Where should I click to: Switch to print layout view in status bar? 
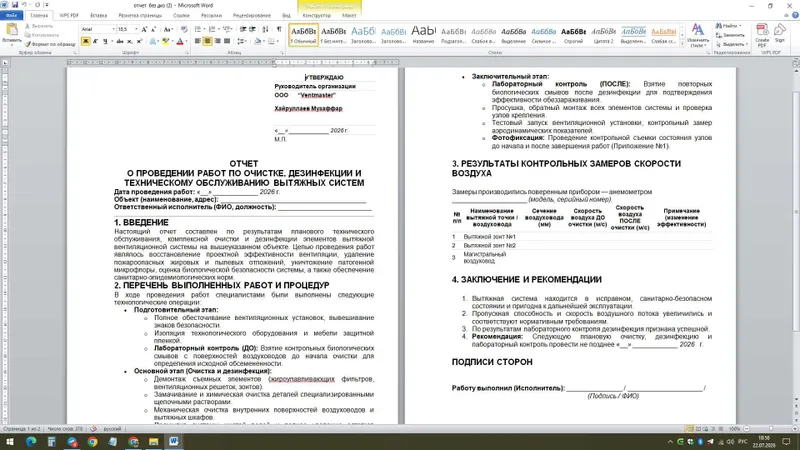coord(690,429)
